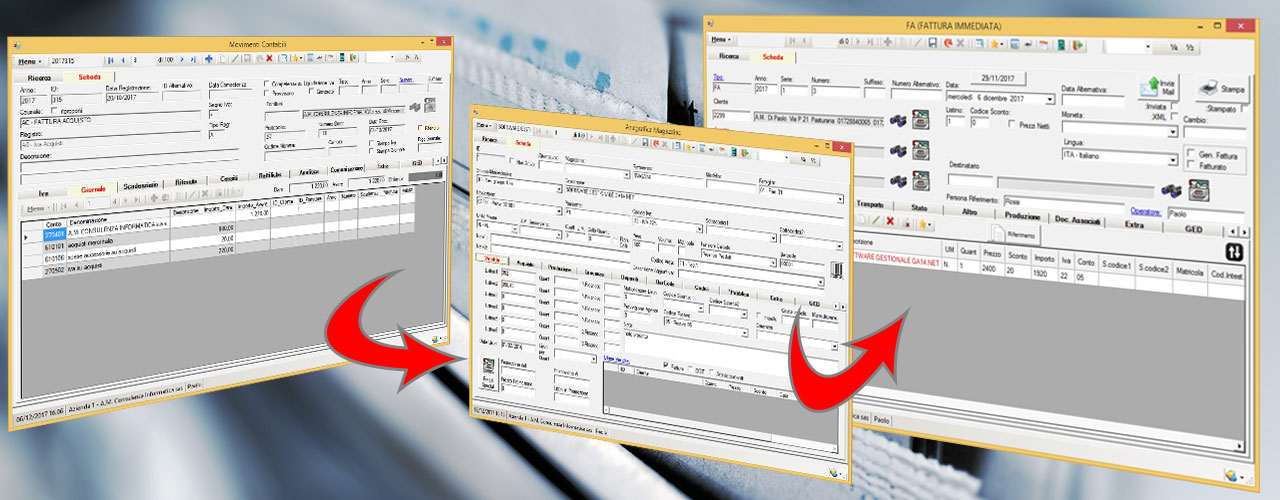The image size is (1280, 500).
Task: Click the Operatore link in FA window
Action: click(x=1145, y=211)
